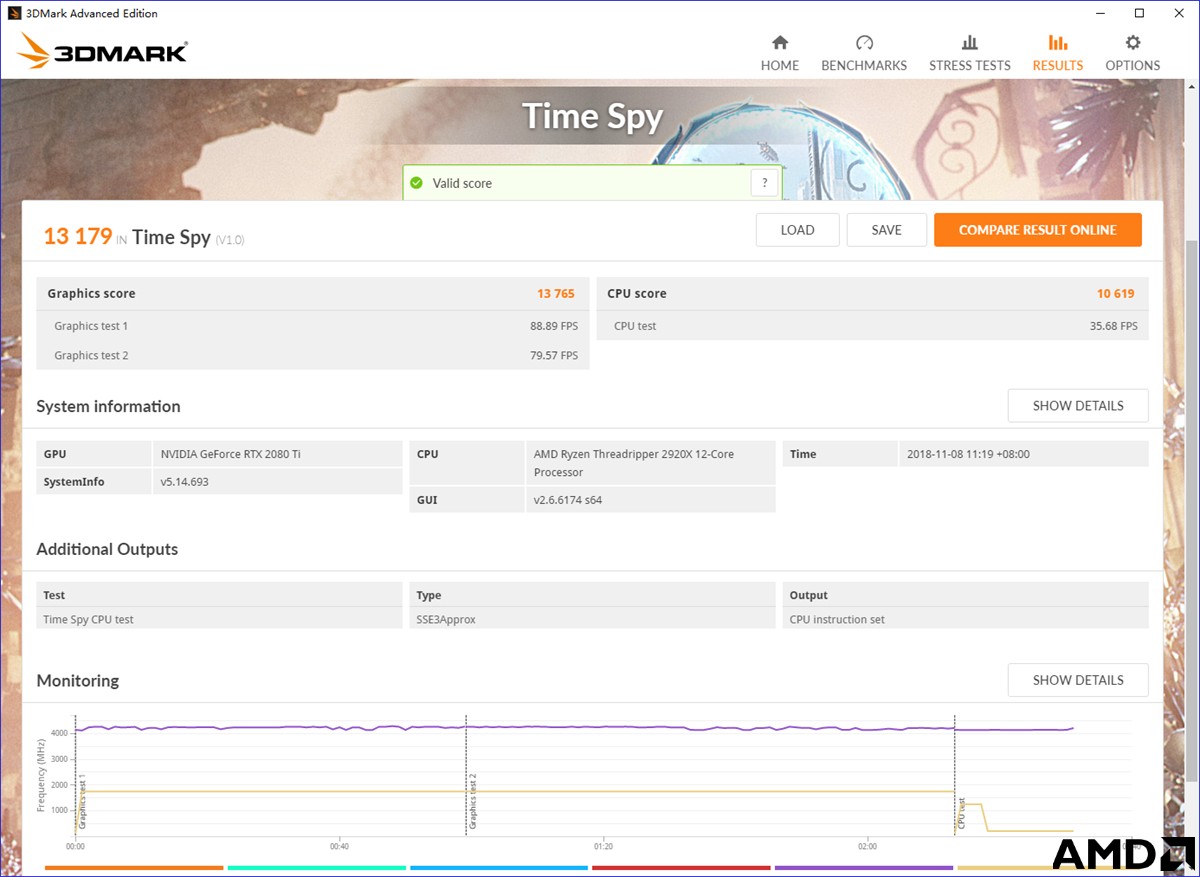
Task: Click CPU test marker on chart
Action: [962, 814]
